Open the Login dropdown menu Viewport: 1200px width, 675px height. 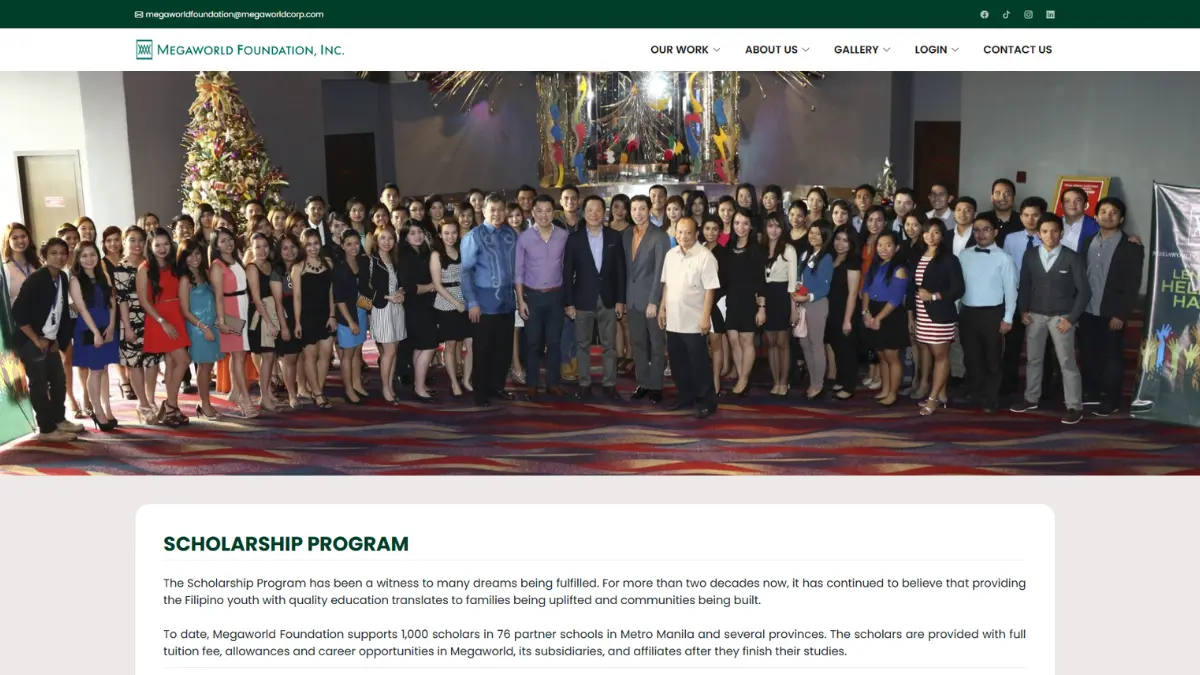click(937, 50)
